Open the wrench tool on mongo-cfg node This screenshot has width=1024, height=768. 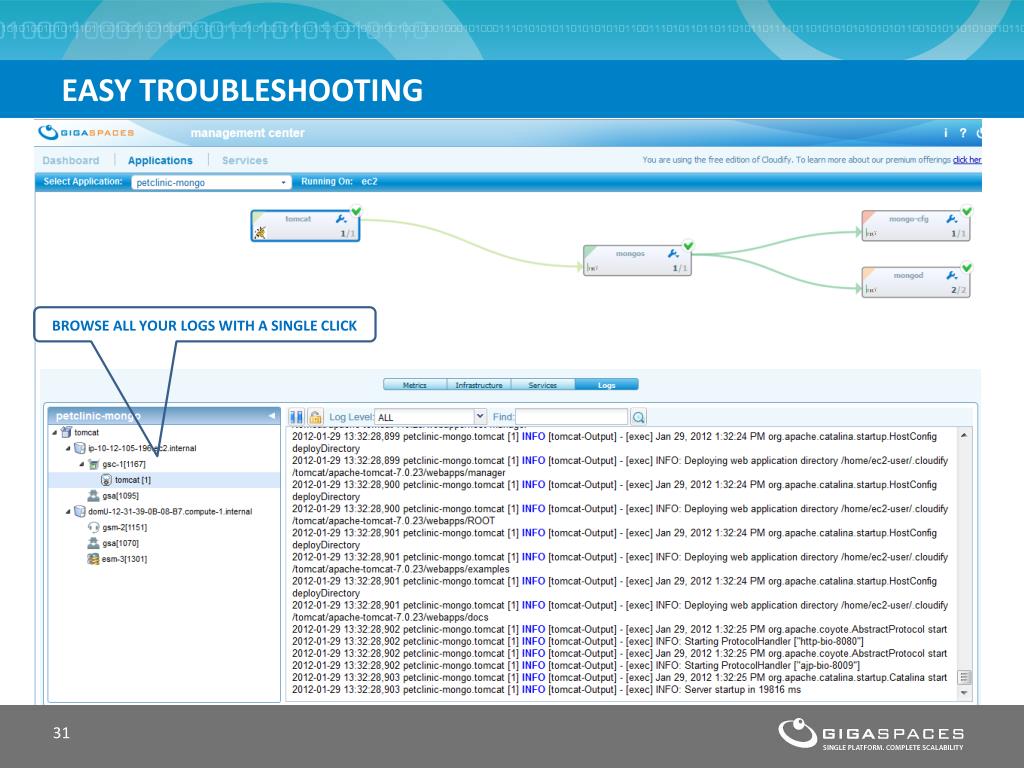tap(952, 219)
